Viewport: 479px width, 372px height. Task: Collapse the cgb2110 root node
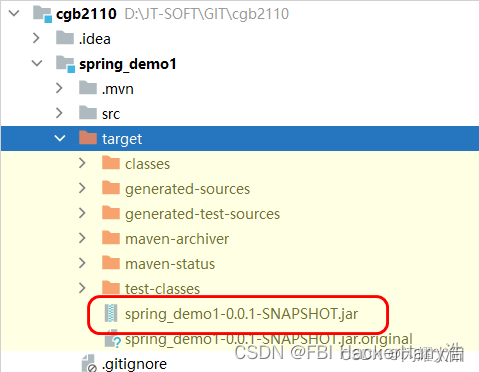coord(14,14)
